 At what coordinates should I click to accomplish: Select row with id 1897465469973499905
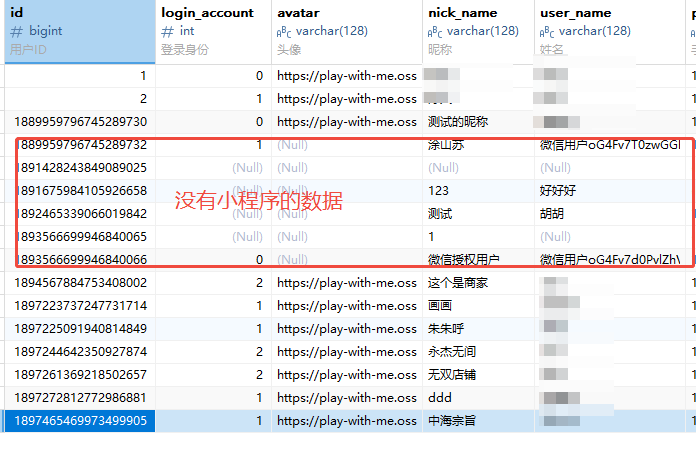[x=80, y=421]
